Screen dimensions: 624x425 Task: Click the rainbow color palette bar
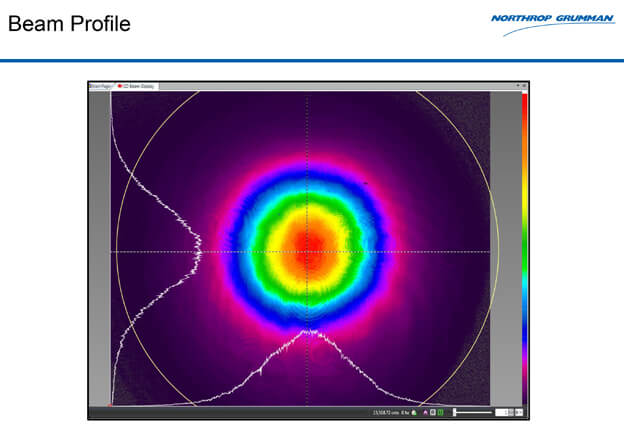click(523, 250)
